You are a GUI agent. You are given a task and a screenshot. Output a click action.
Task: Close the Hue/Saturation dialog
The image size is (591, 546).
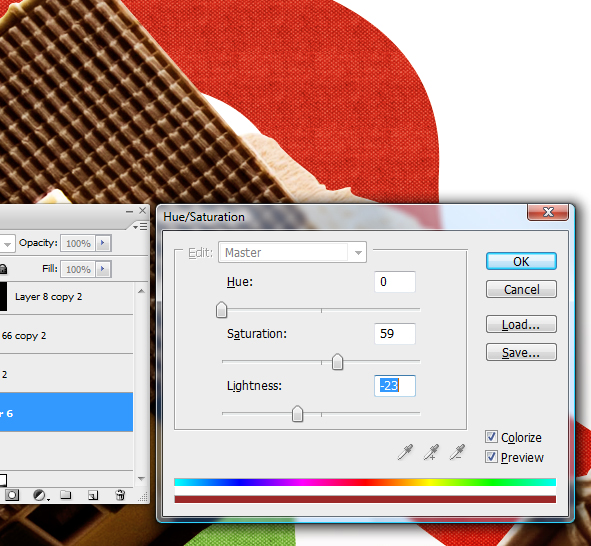click(x=548, y=212)
